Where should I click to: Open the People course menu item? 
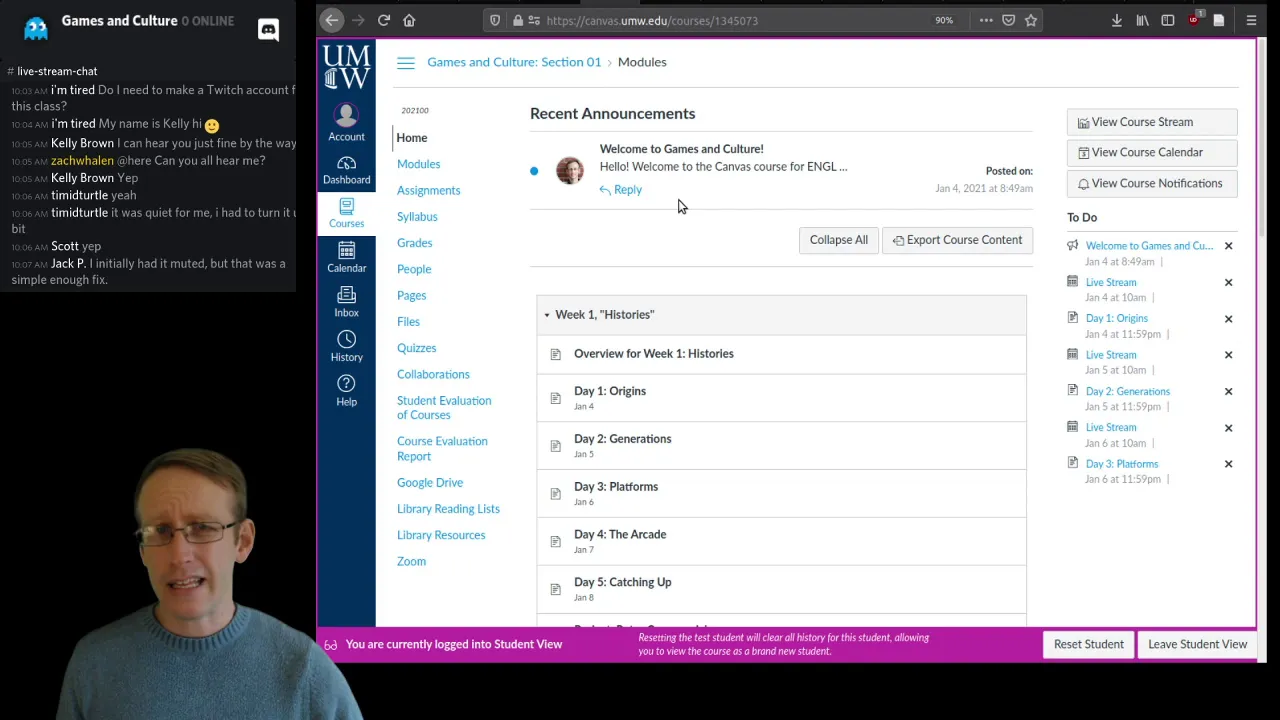[414, 269]
